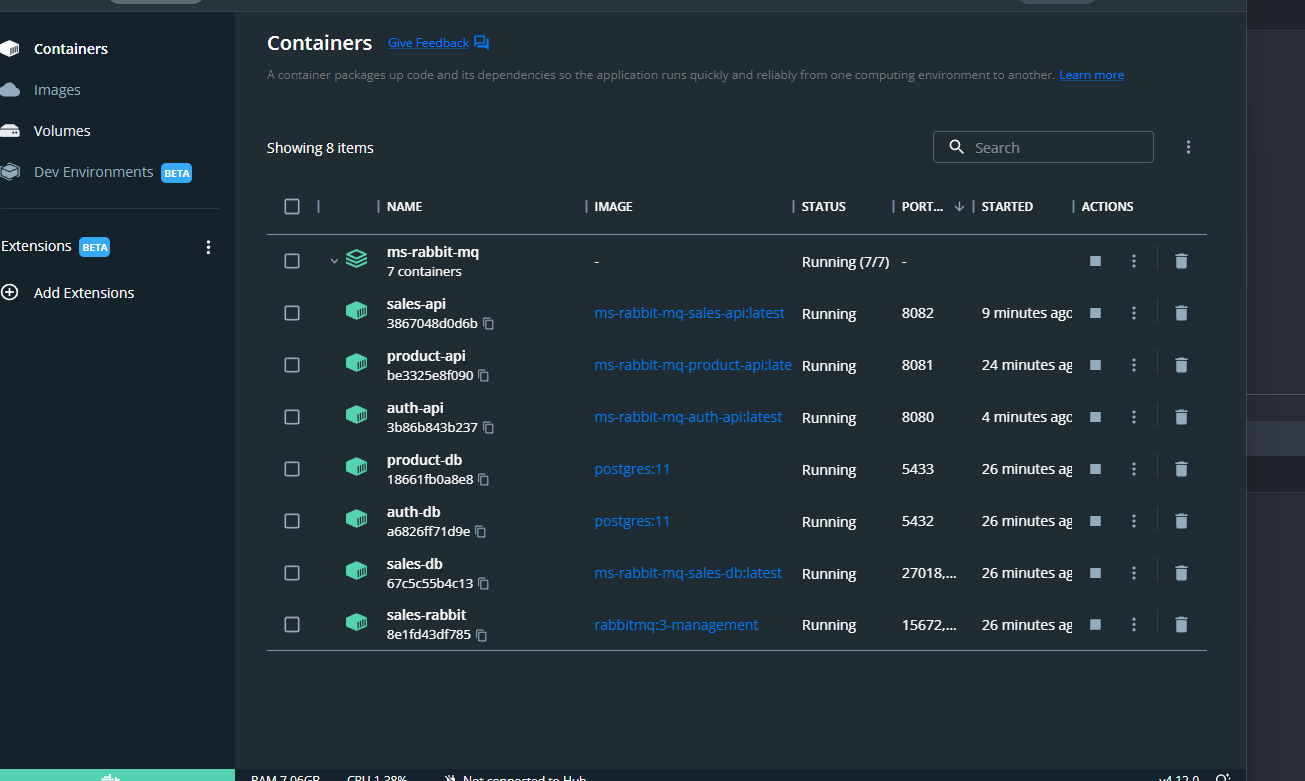
Task: Delete the auth-db container
Action: 1181,521
